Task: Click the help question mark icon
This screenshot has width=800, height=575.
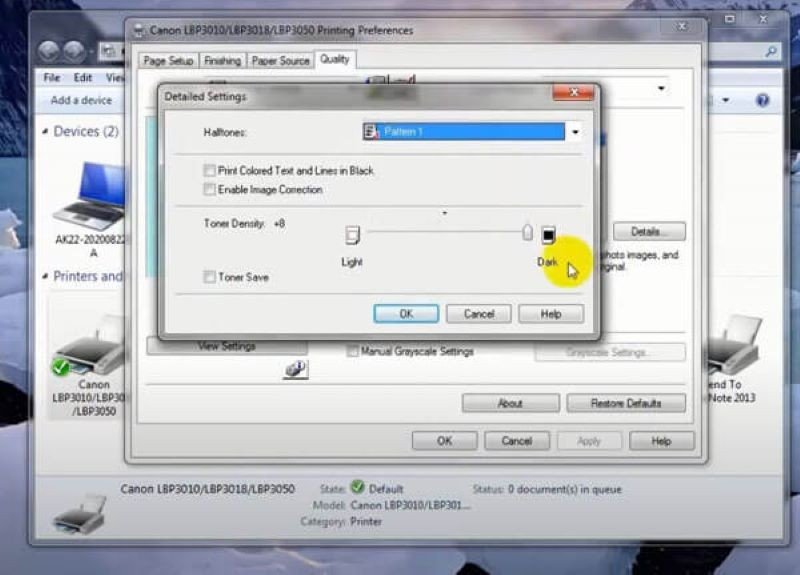Action: pyautogui.click(x=762, y=100)
